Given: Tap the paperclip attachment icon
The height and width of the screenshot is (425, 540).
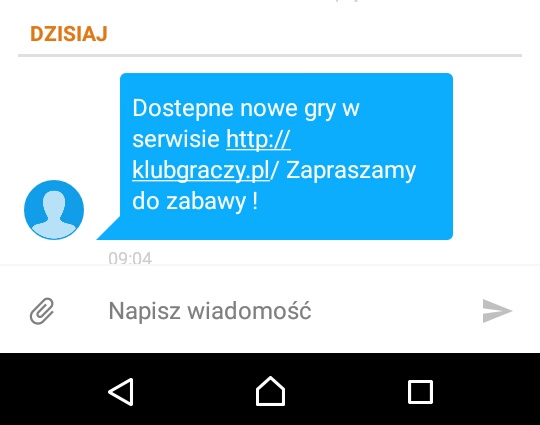Looking at the screenshot, I should 42,311.
